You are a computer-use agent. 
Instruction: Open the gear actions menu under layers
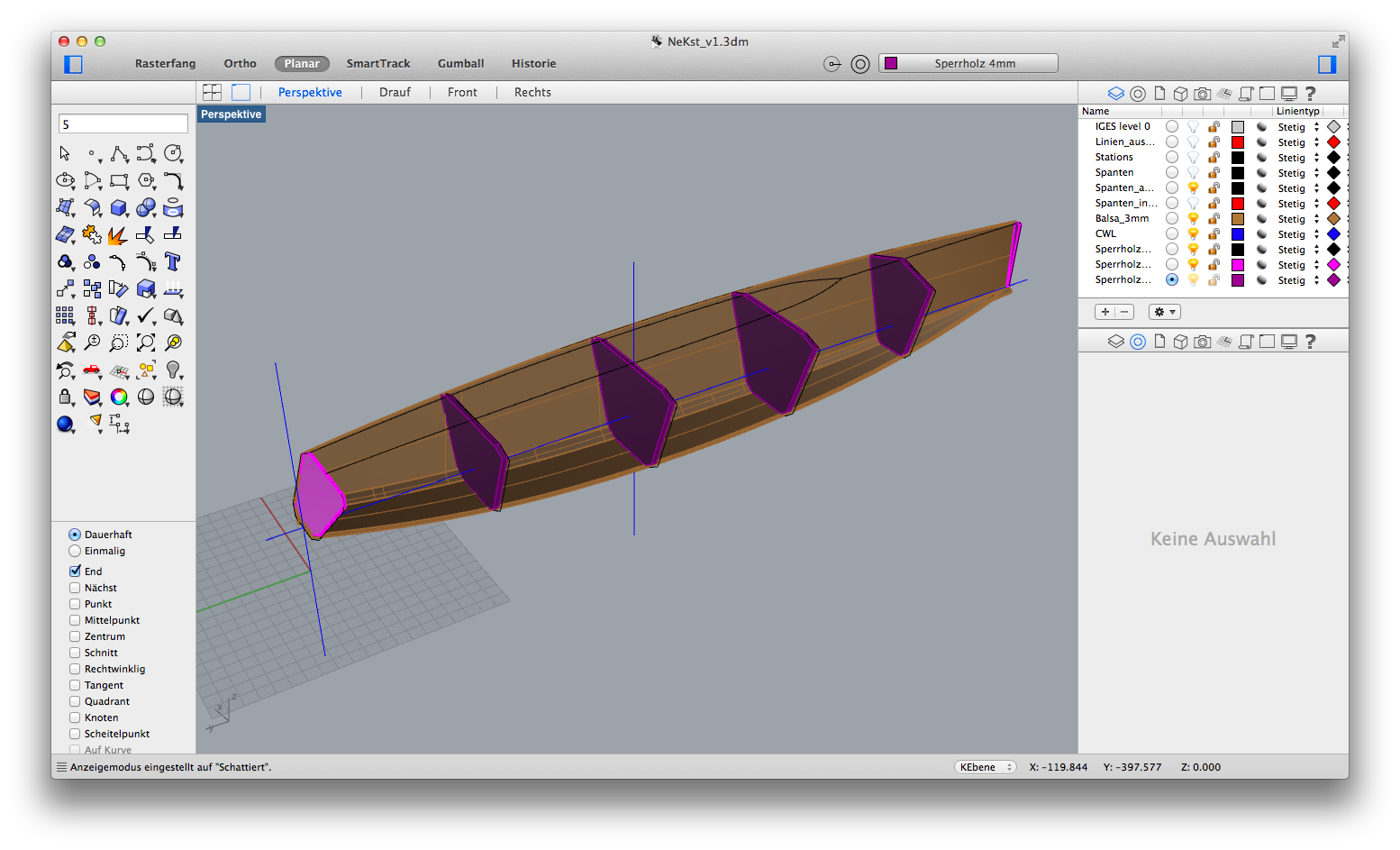pyautogui.click(x=1164, y=312)
